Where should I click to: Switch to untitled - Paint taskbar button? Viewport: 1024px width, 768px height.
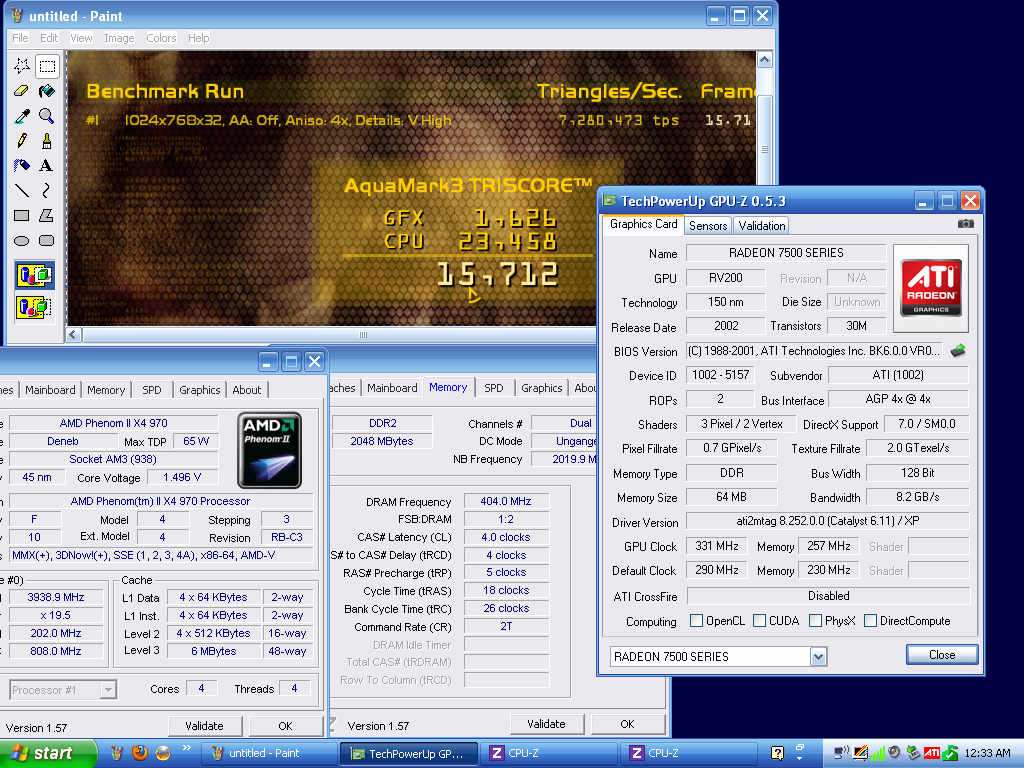pyautogui.click(x=268, y=753)
